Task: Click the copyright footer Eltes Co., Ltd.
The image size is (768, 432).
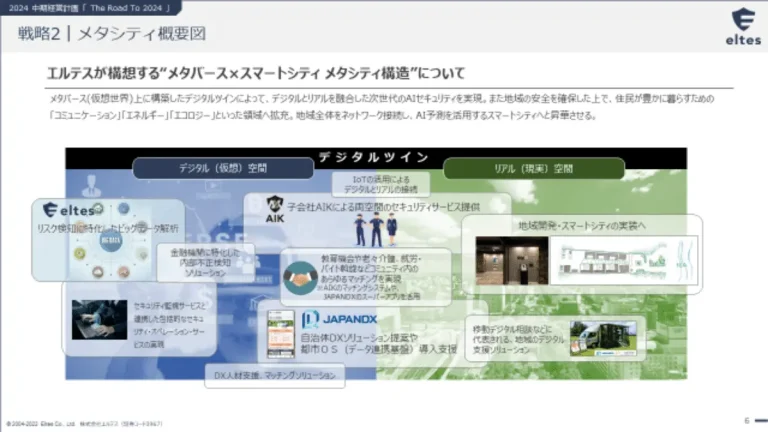Action: [x=84, y=424]
